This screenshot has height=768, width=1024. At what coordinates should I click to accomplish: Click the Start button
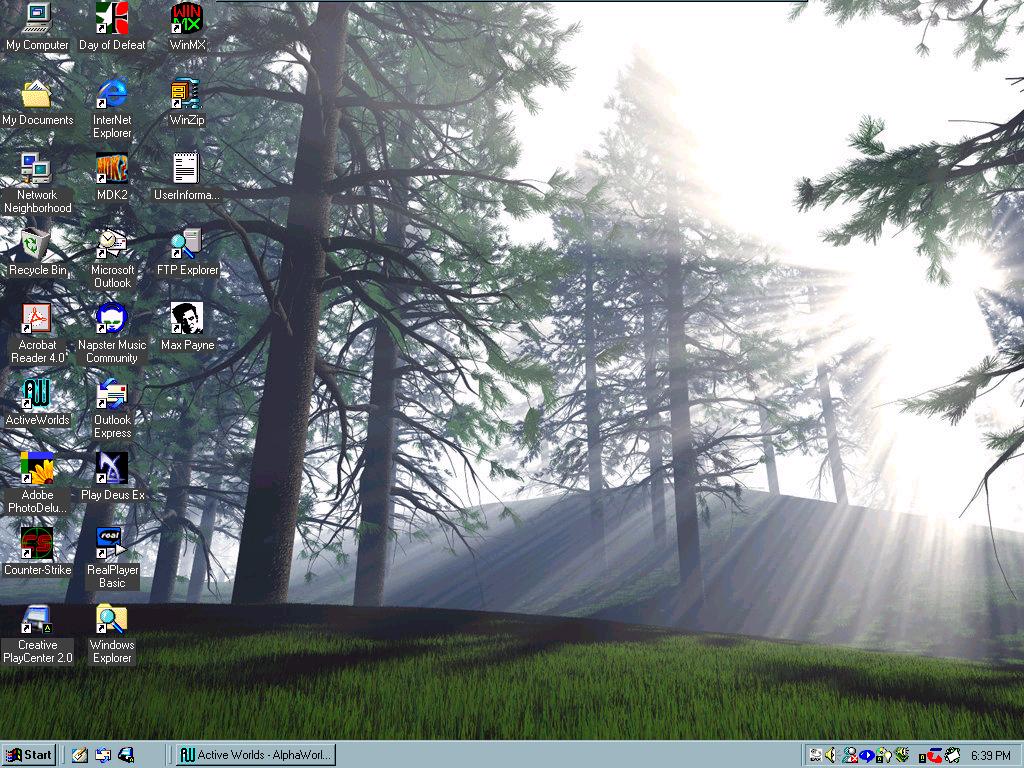30,755
